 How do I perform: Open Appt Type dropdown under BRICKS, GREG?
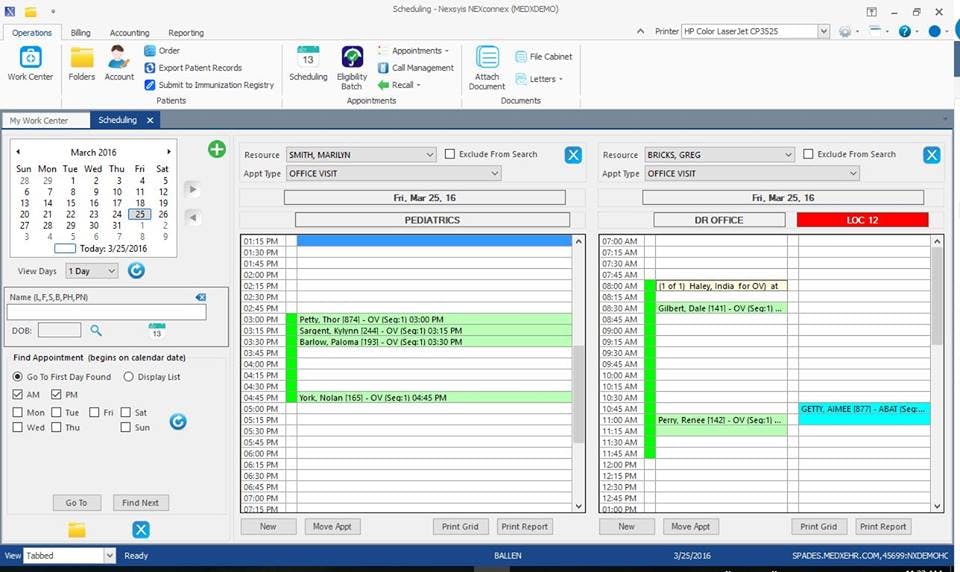853,173
